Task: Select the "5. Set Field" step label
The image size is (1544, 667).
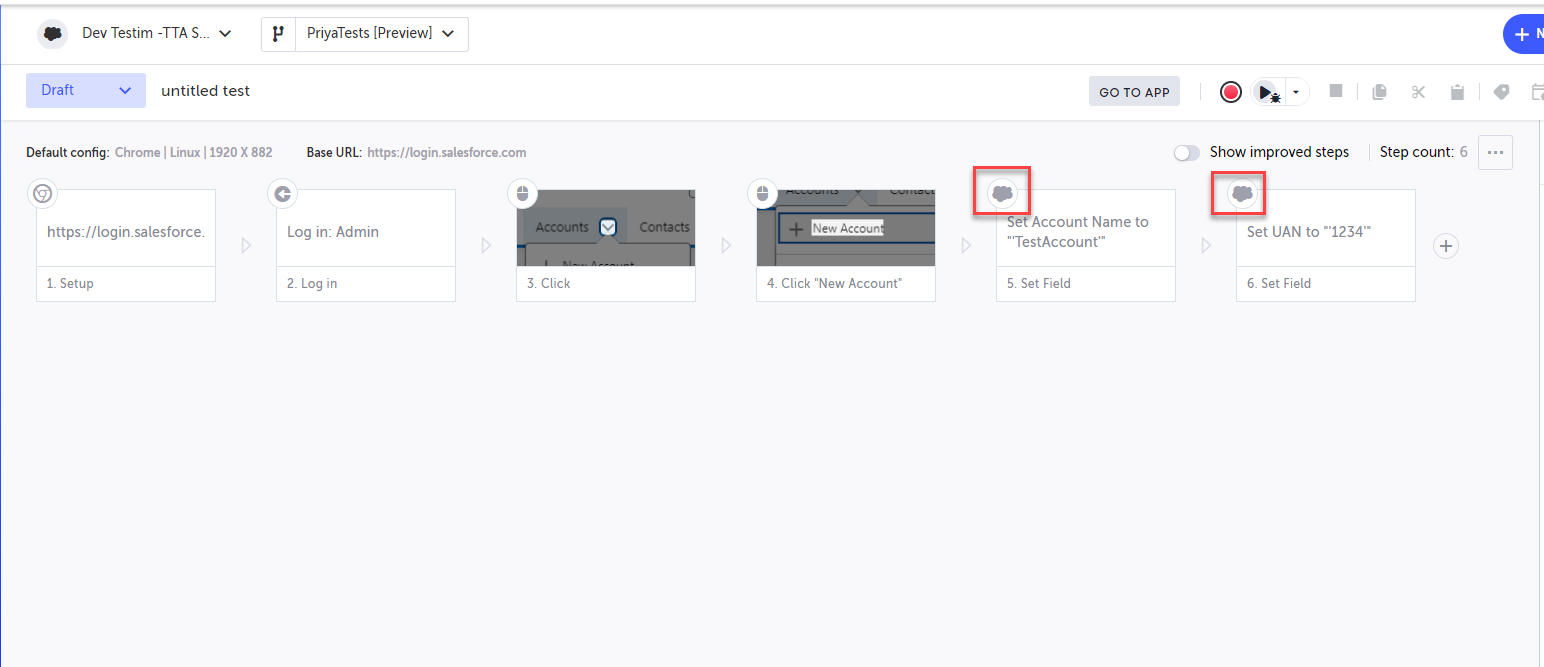Action: pos(1039,284)
